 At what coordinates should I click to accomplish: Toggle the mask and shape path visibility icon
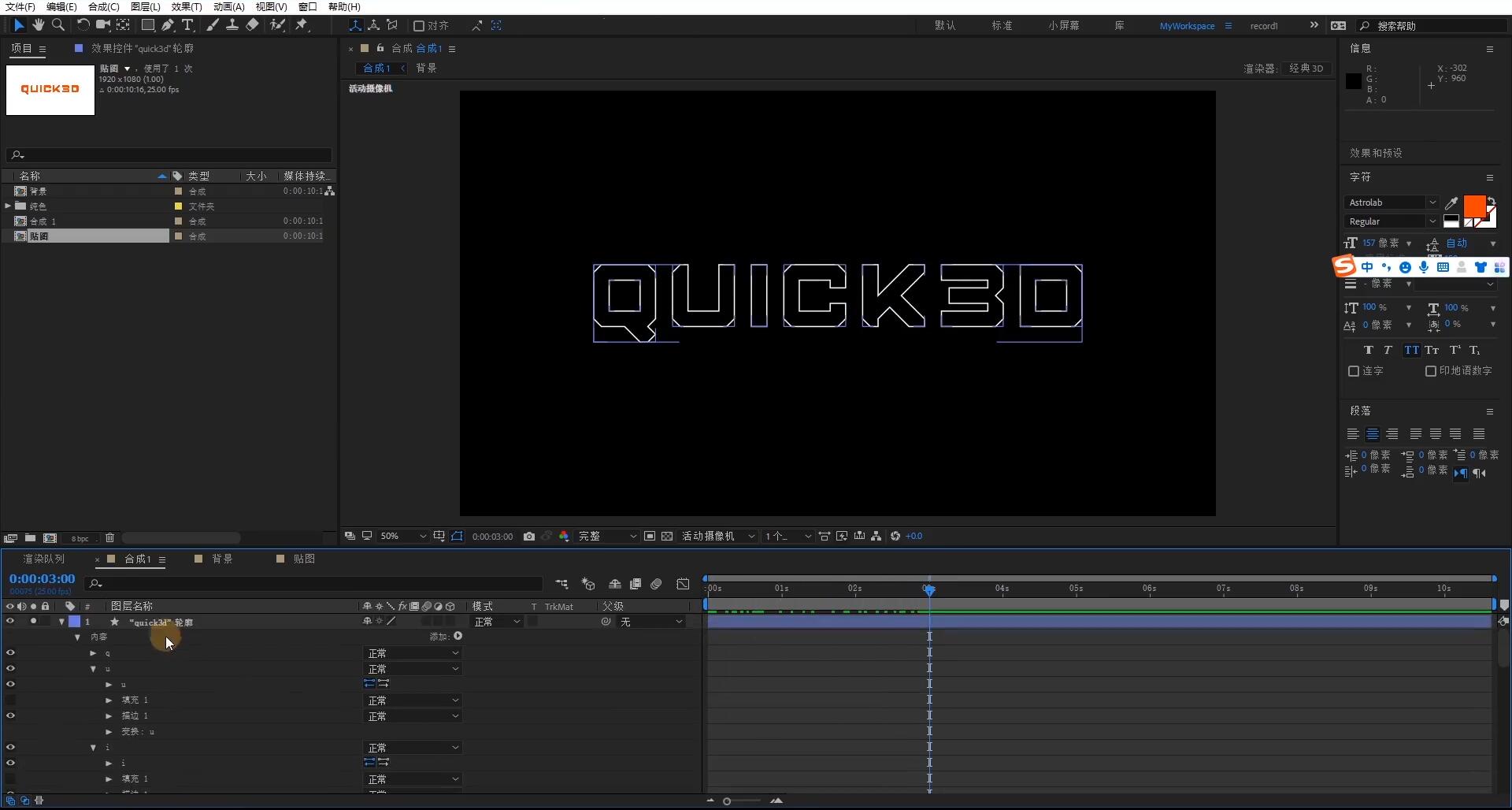tap(457, 537)
